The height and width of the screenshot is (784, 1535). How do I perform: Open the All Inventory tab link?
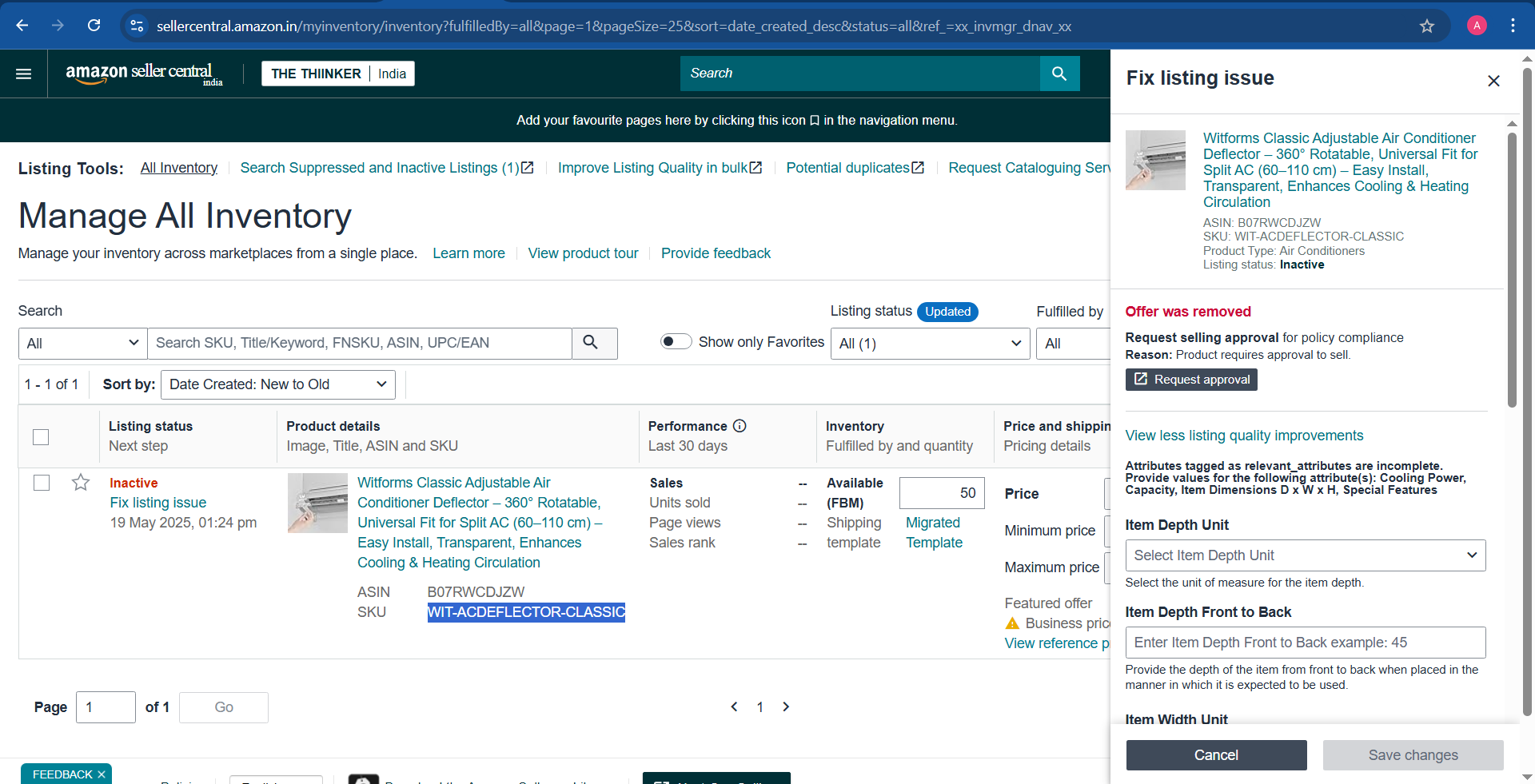point(179,168)
